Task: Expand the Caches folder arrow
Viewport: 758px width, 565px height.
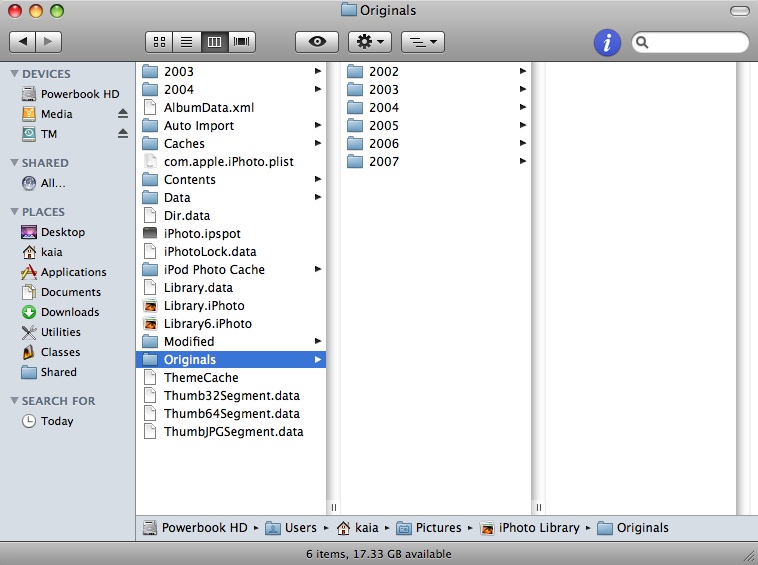Action: [318, 143]
